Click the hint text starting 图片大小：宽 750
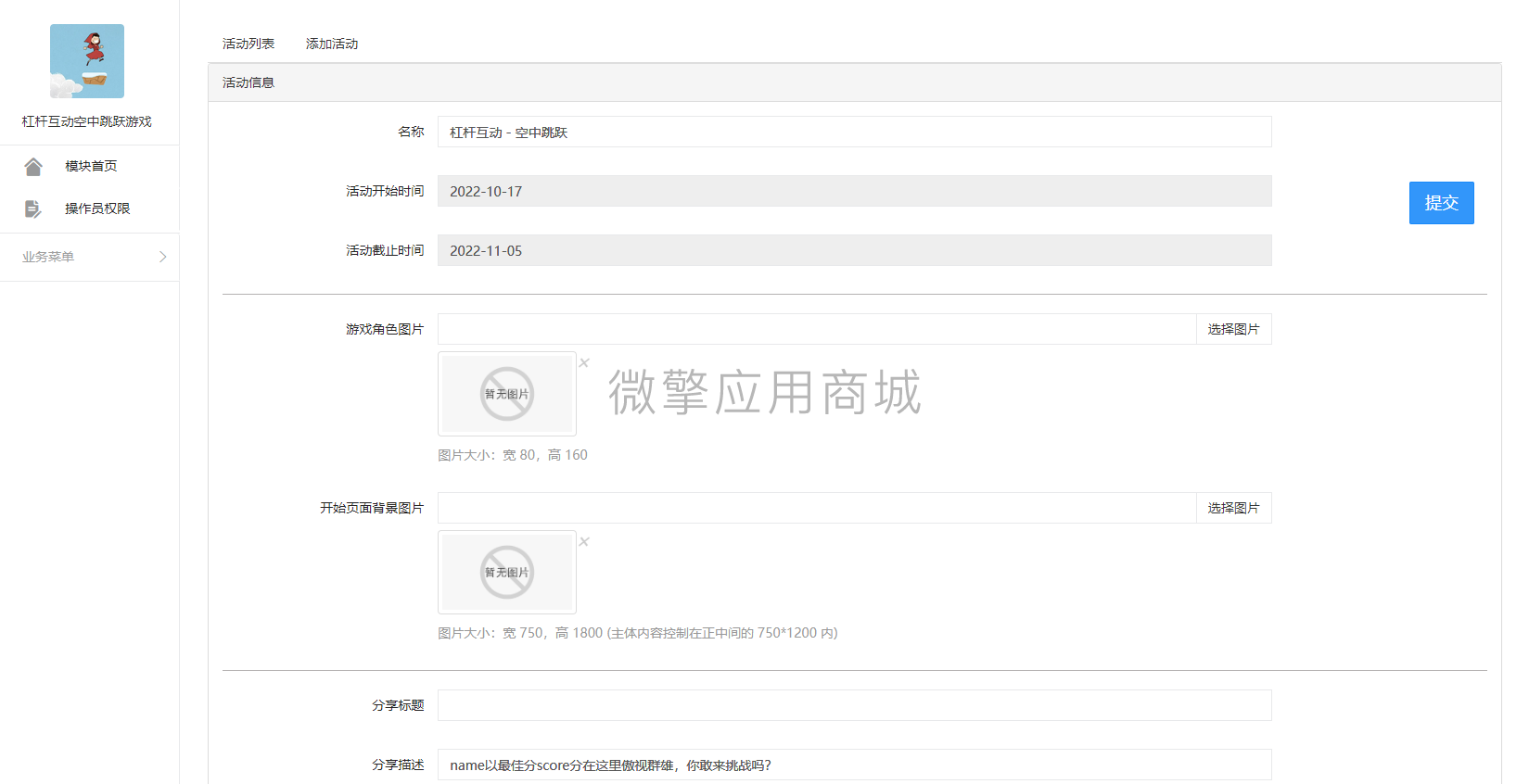 pos(638,633)
